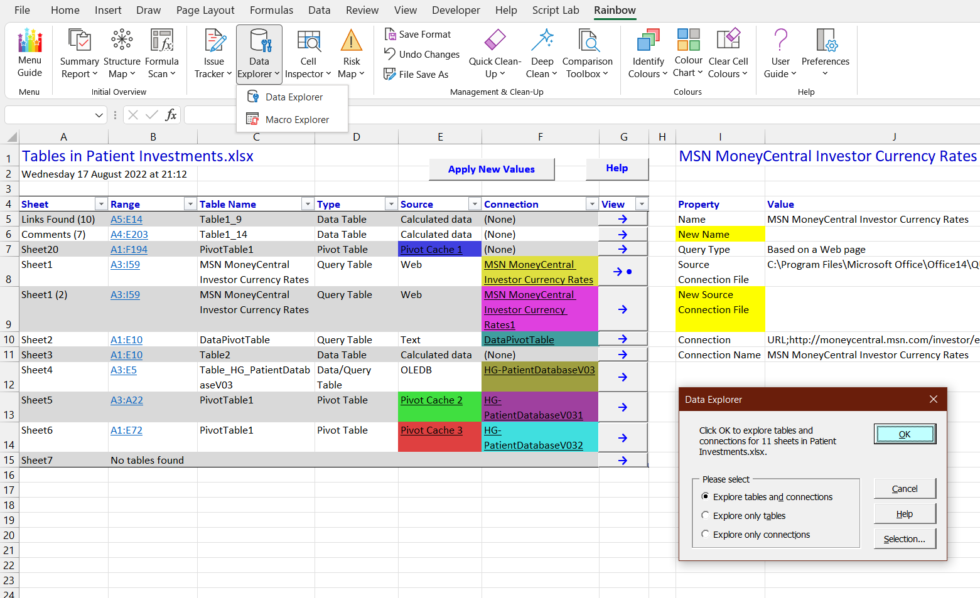Select Explore only connections radio button
The image size is (980, 598).
[706, 535]
